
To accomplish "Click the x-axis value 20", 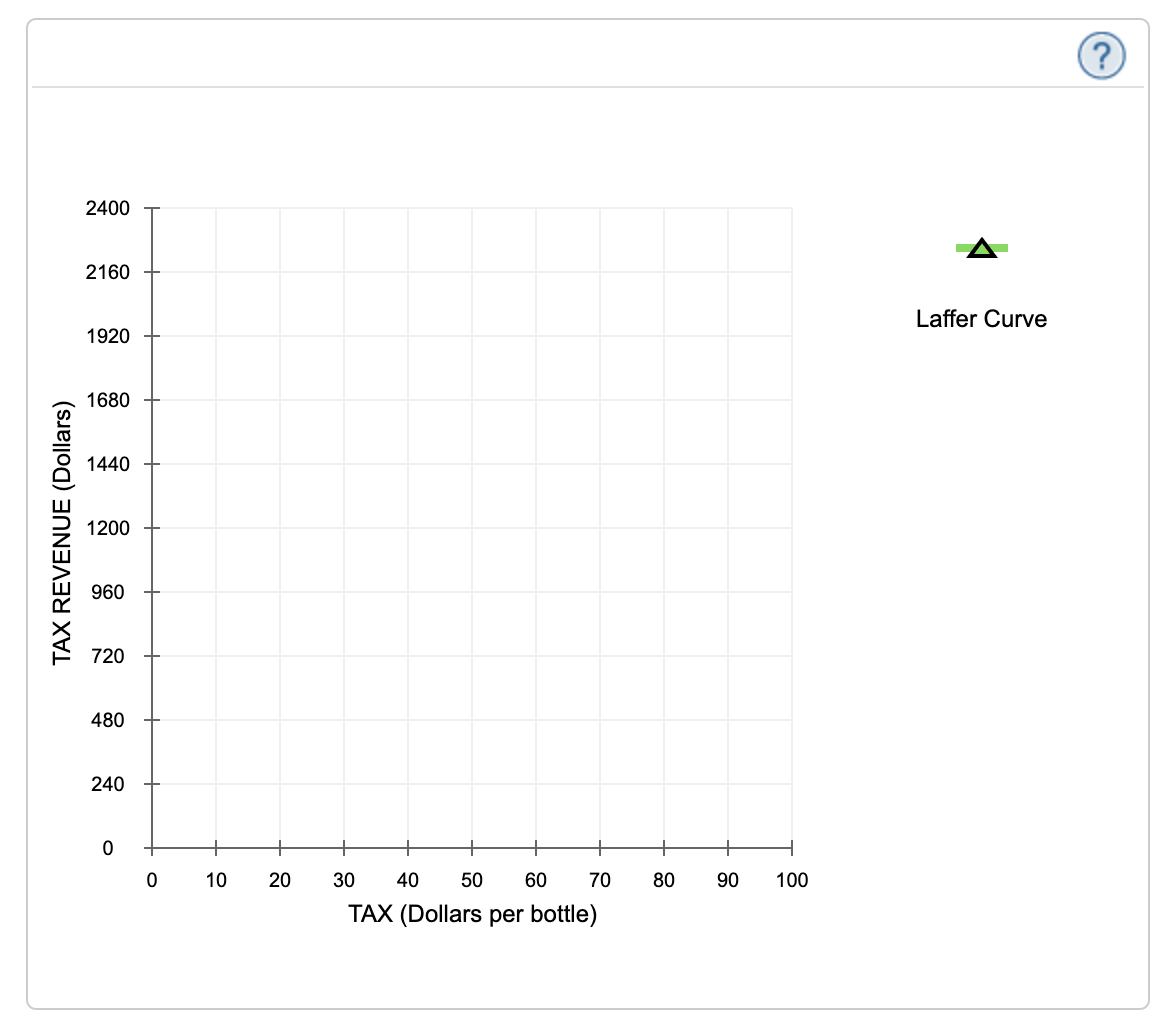I will tap(280, 880).
